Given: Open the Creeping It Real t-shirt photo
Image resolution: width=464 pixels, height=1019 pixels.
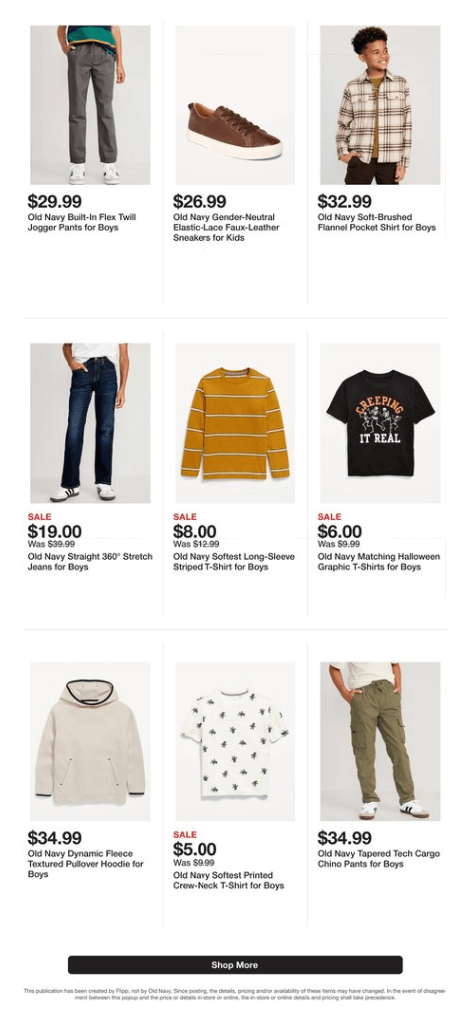Looking at the screenshot, I should tap(380, 423).
